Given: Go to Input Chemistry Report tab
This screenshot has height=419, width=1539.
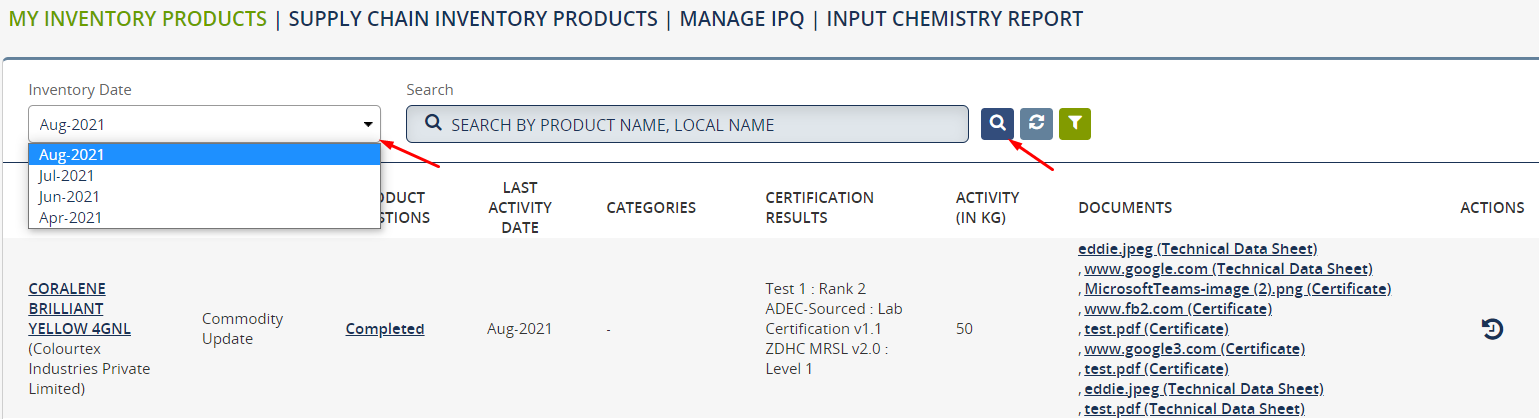Looking at the screenshot, I should 954,19.
